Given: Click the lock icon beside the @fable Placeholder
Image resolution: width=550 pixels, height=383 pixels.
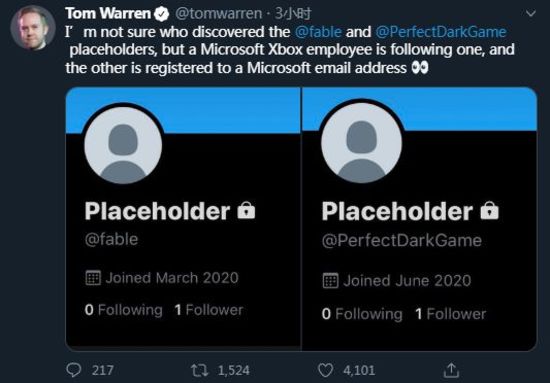Looking at the screenshot, I should tap(246, 210).
